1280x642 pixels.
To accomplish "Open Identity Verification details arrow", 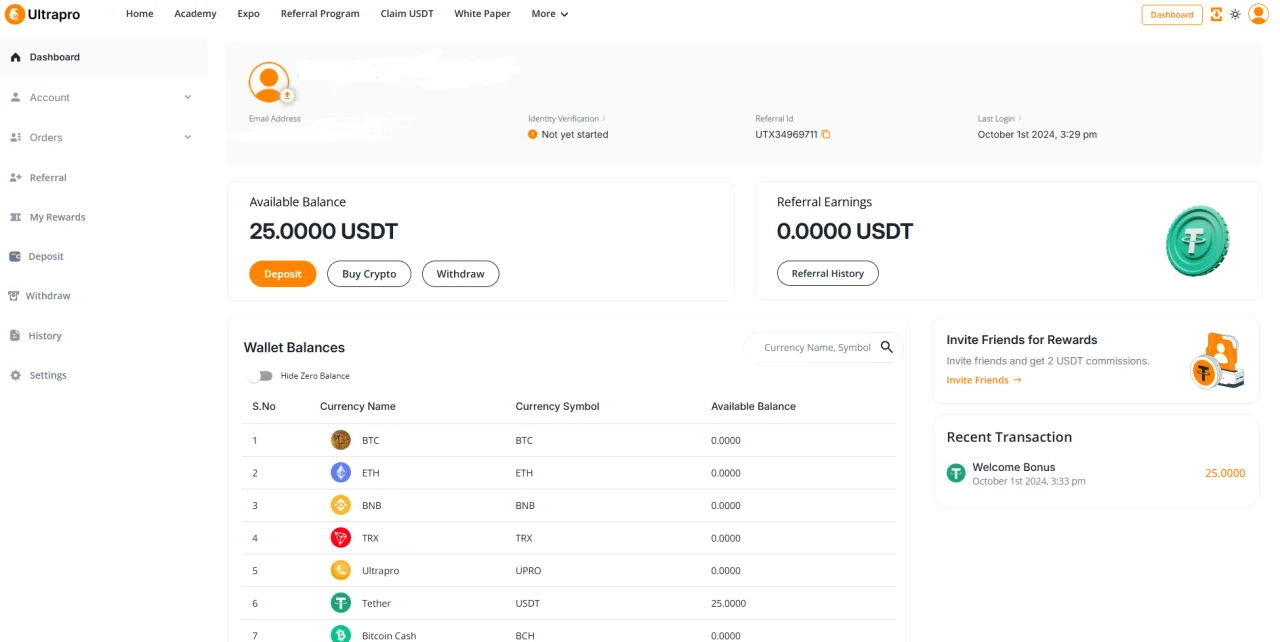I will tap(603, 119).
